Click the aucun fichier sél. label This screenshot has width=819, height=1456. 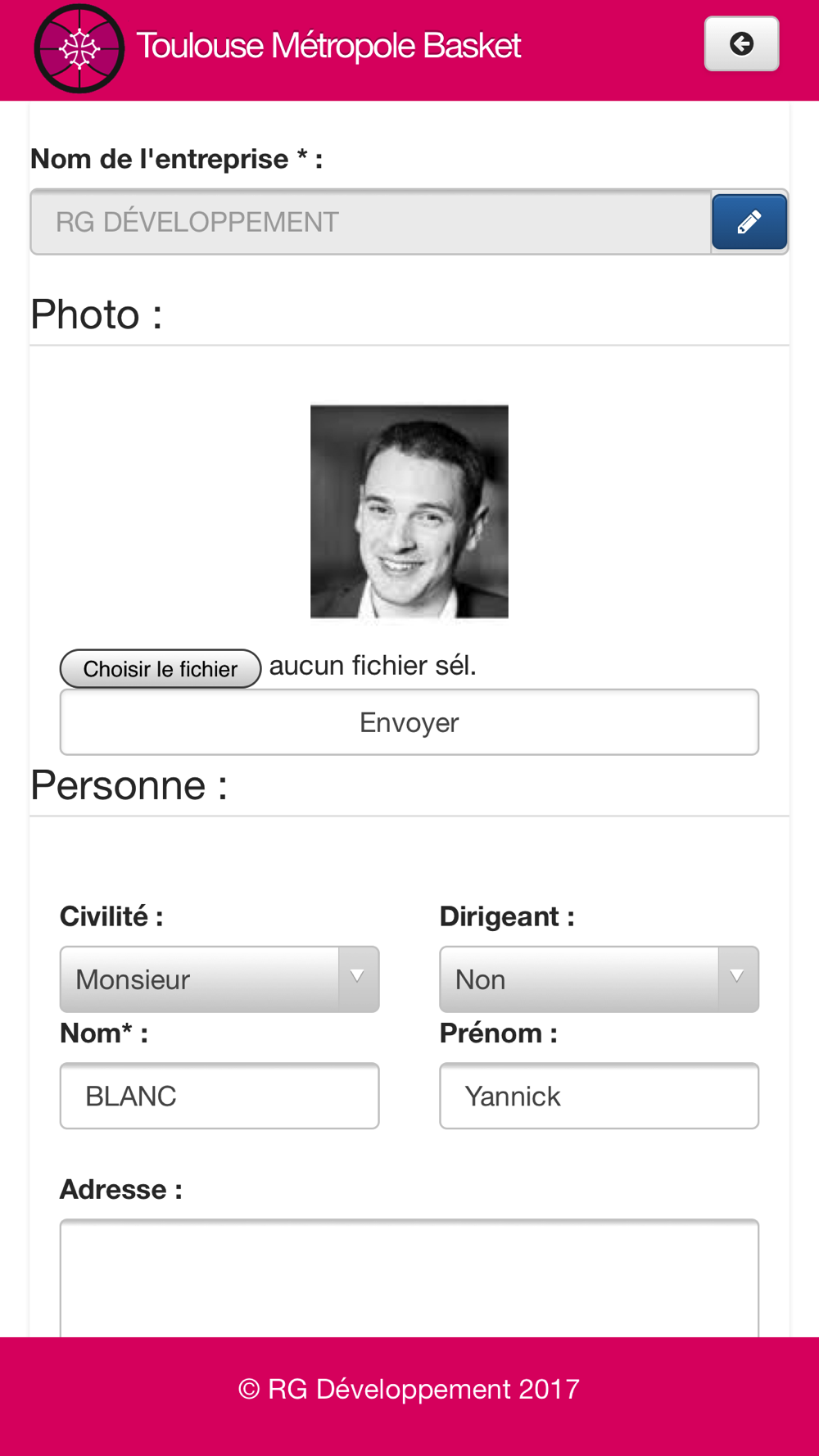pos(373,665)
